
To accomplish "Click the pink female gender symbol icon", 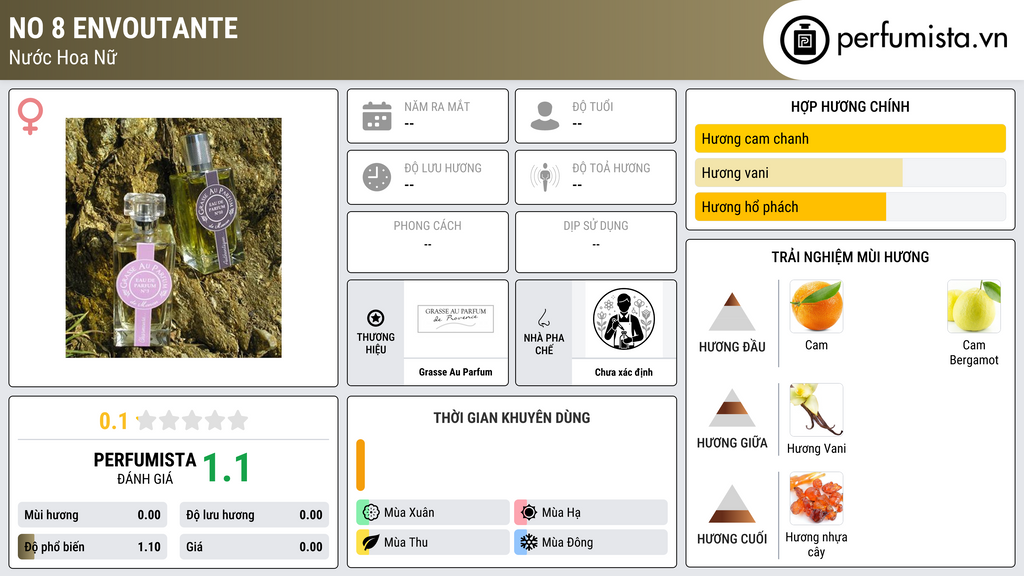I will click(30, 116).
